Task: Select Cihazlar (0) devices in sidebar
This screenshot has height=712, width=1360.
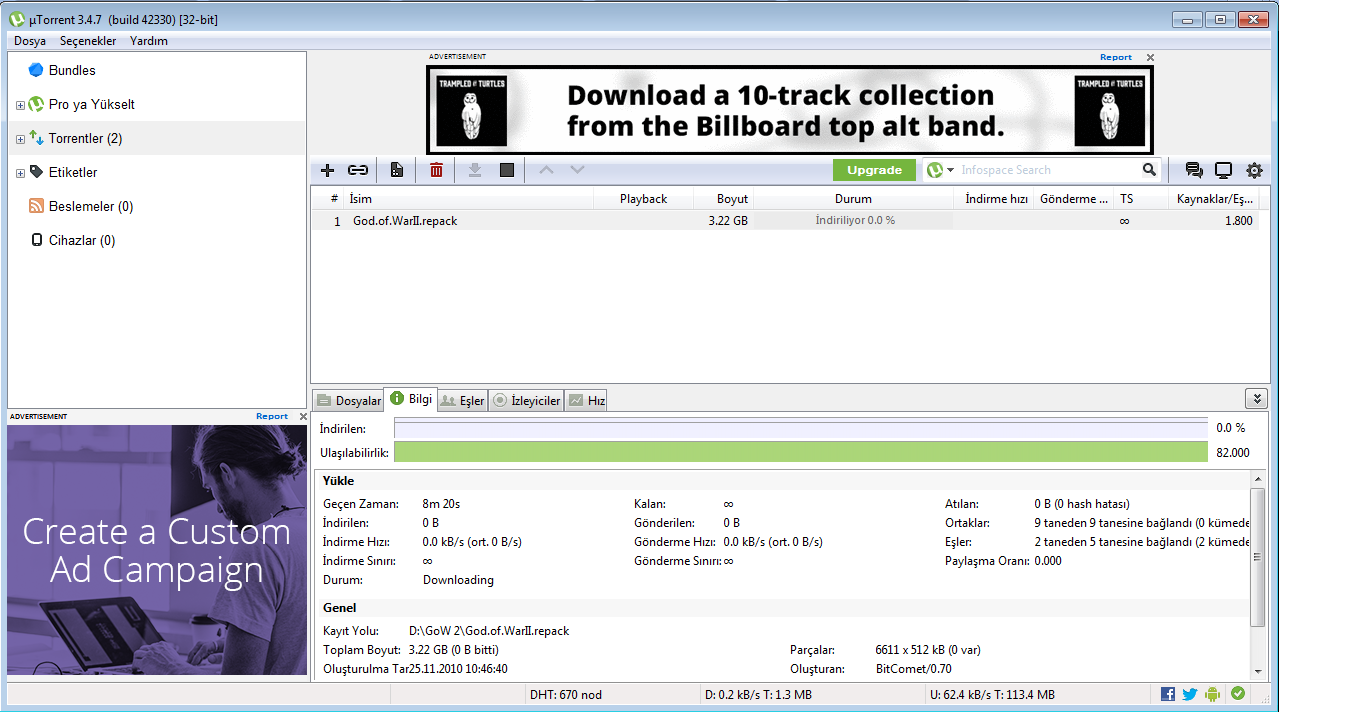Action: point(81,240)
